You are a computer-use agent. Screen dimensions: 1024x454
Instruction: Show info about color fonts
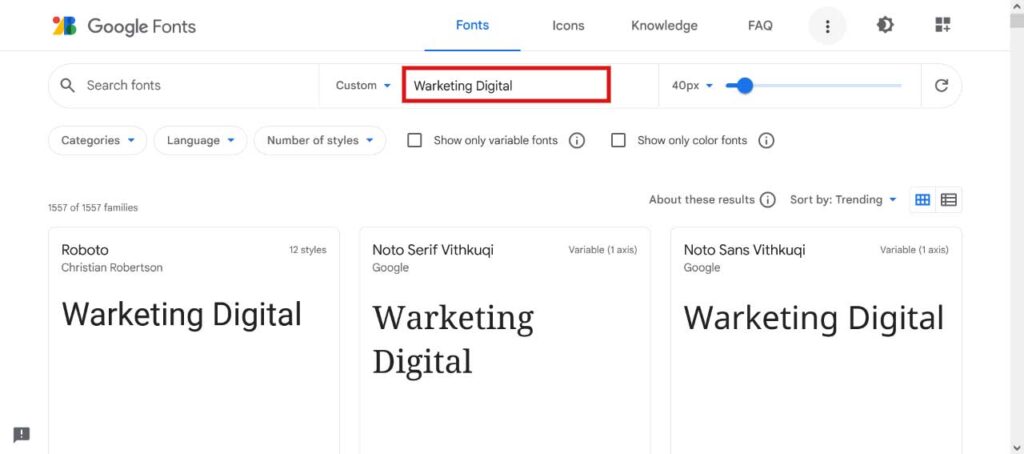pos(766,140)
